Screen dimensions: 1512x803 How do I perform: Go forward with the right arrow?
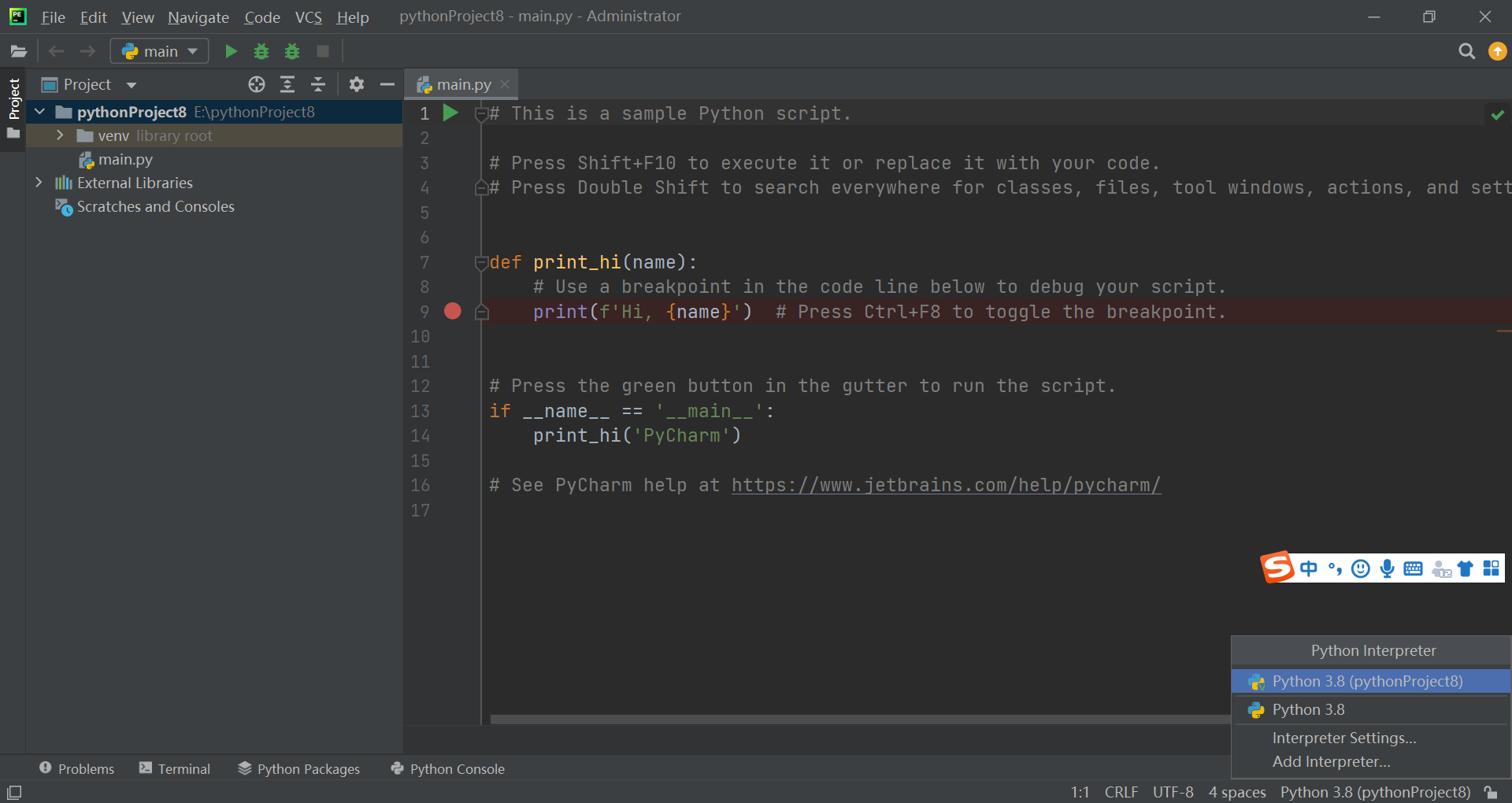[87, 51]
